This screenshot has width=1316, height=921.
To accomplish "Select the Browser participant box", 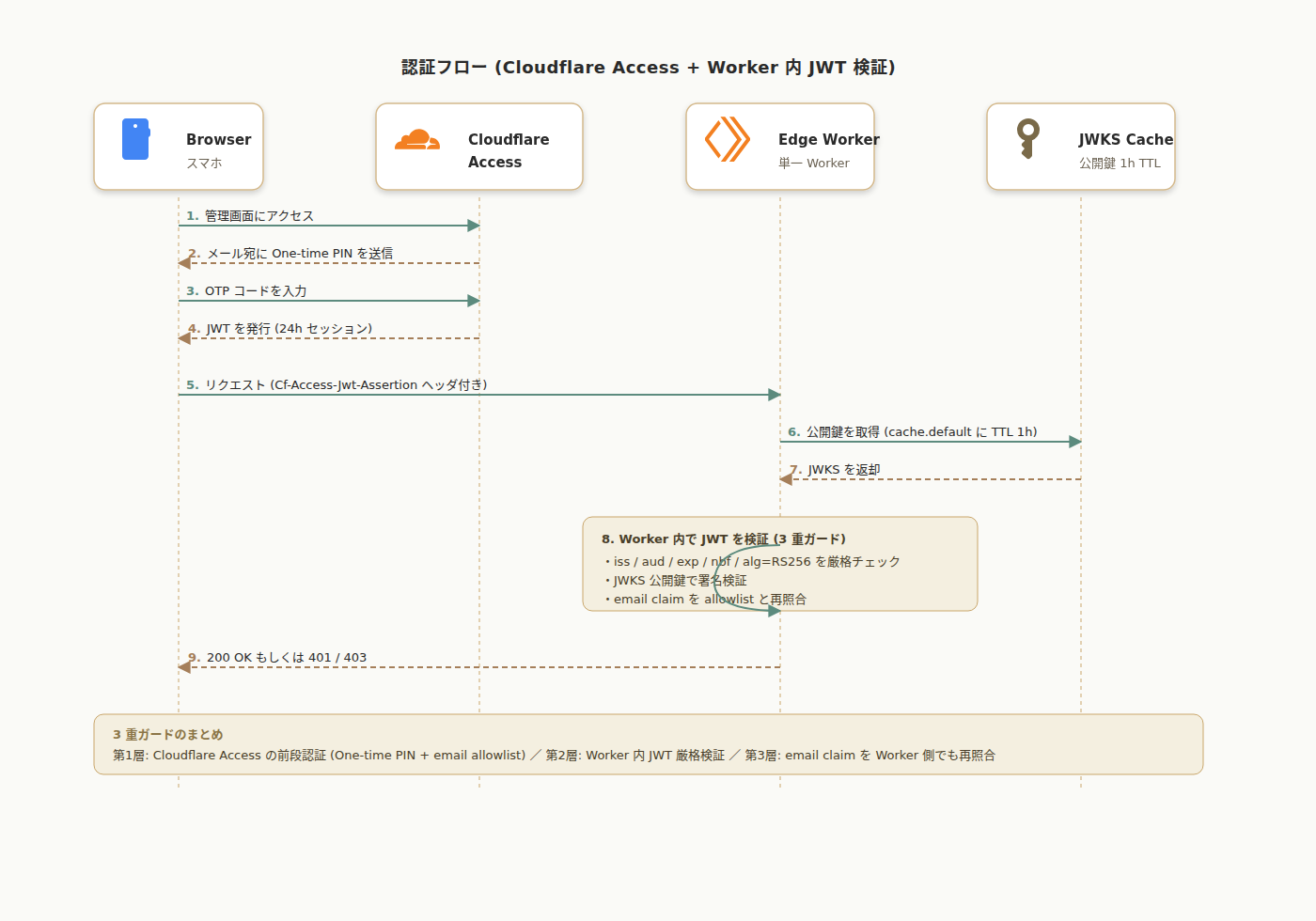I will (x=179, y=147).
